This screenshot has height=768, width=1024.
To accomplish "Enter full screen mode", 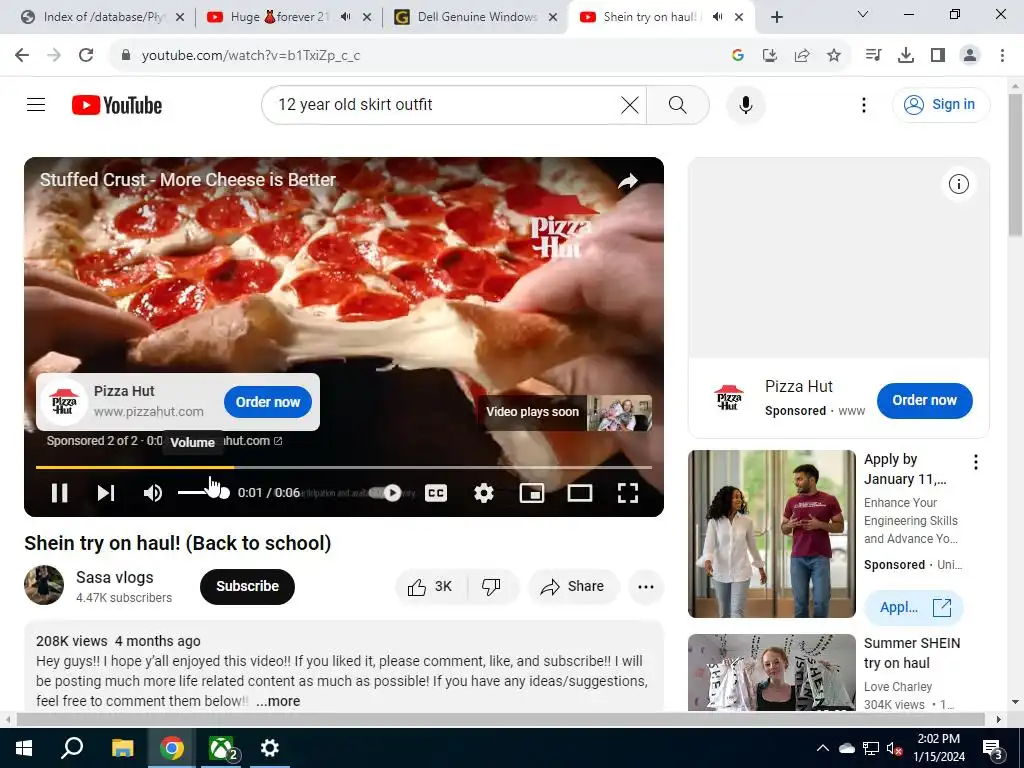I will click(x=628, y=493).
